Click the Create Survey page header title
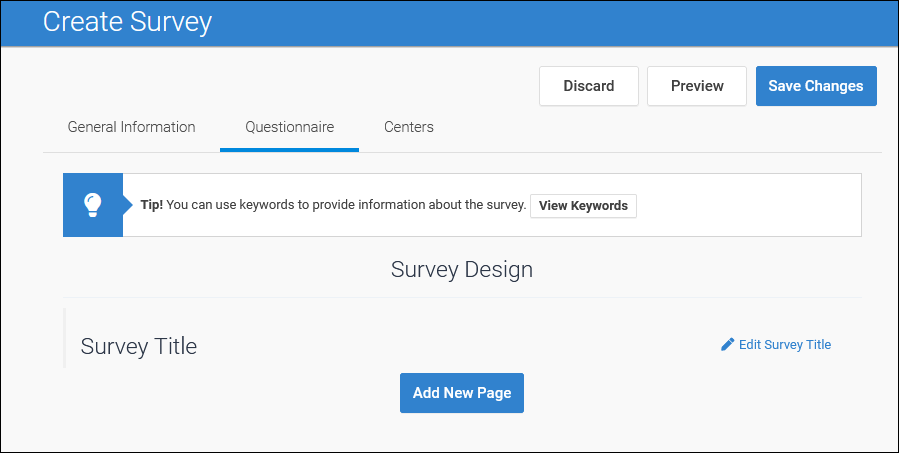The image size is (899, 453). tap(127, 22)
